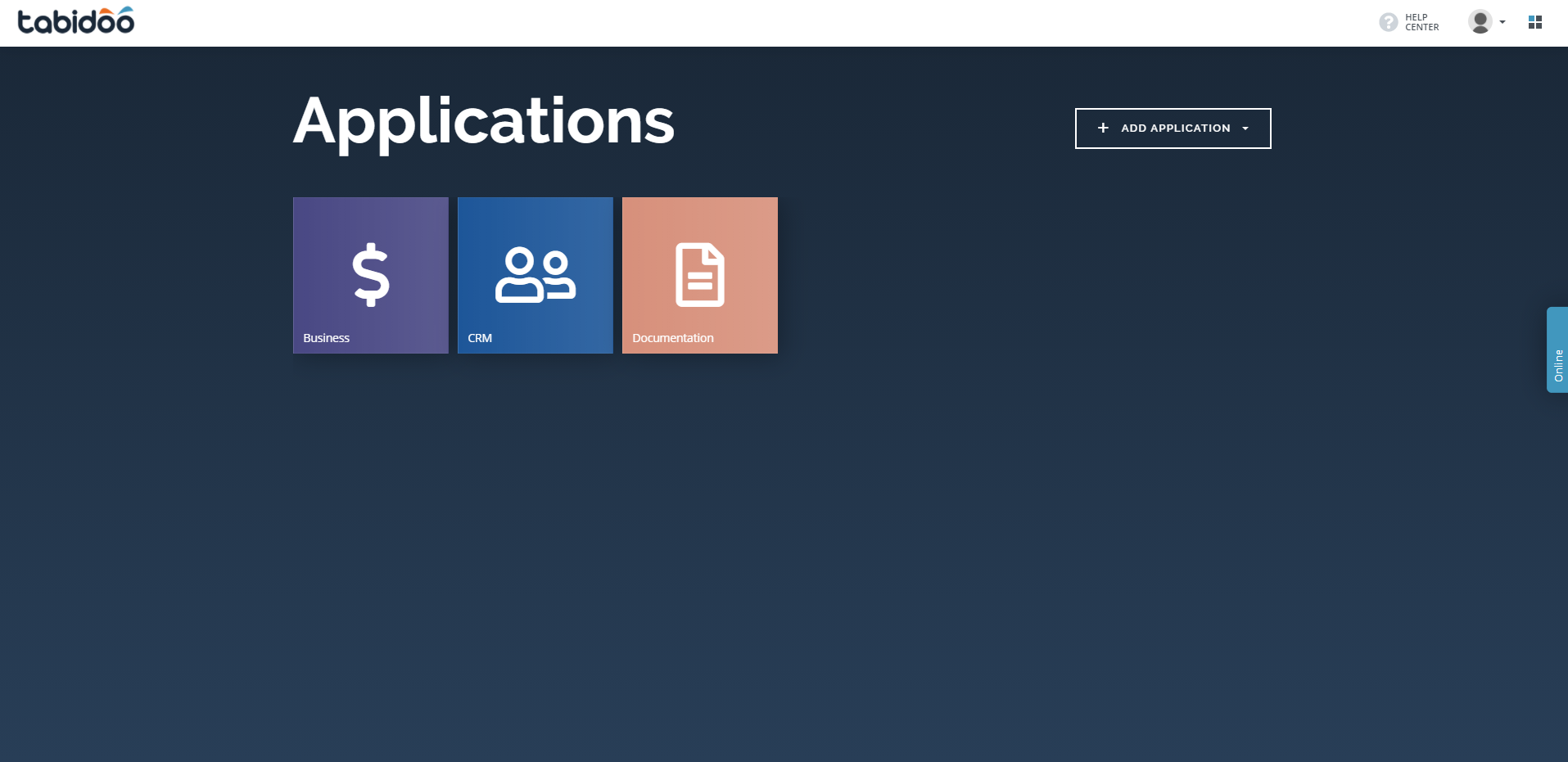Image resolution: width=1568 pixels, height=762 pixels.
Task: Open the Business application with dollar icon
Action: click(370, 274)
